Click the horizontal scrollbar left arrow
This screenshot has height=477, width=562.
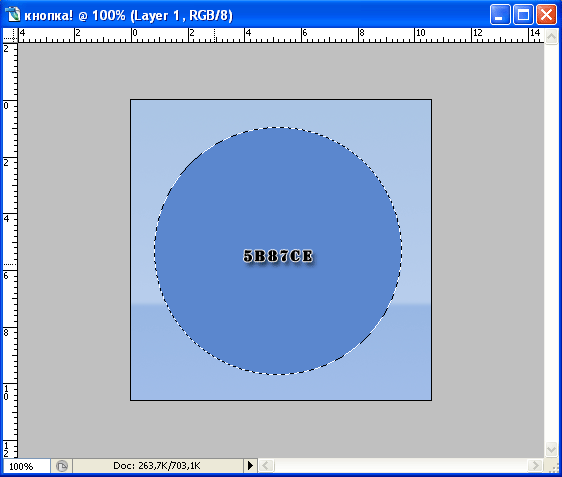266,466
